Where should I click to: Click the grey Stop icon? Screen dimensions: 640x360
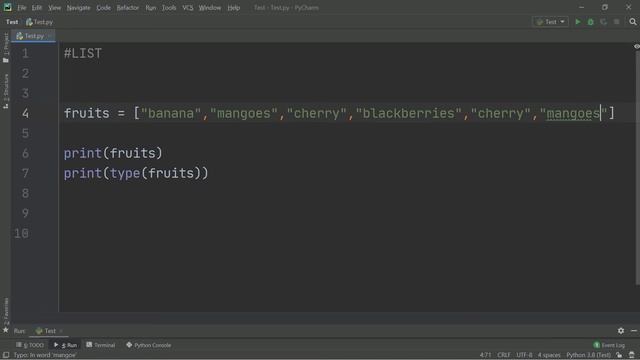(x=617, y=22)
